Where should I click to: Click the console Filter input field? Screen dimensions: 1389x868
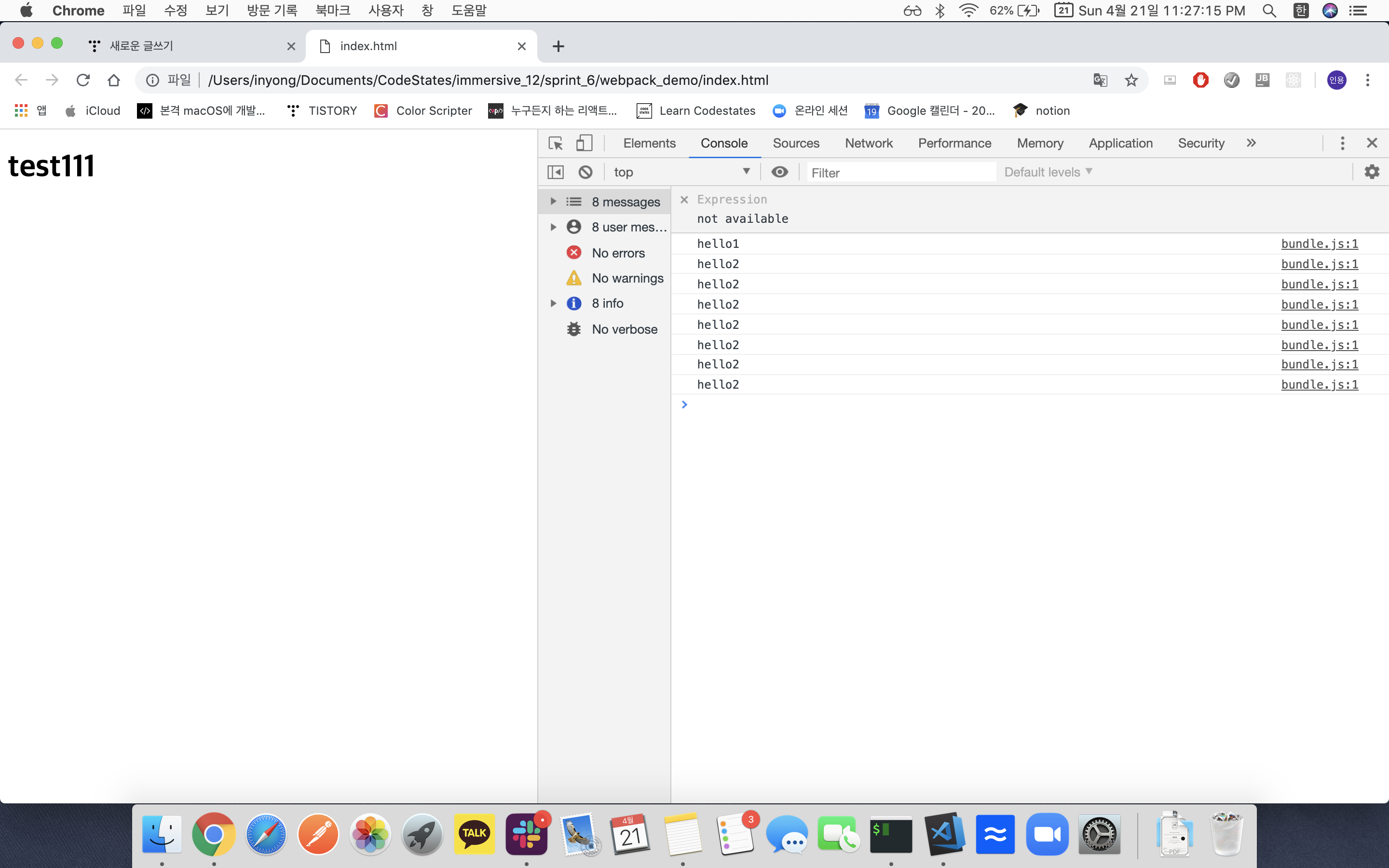900,172
